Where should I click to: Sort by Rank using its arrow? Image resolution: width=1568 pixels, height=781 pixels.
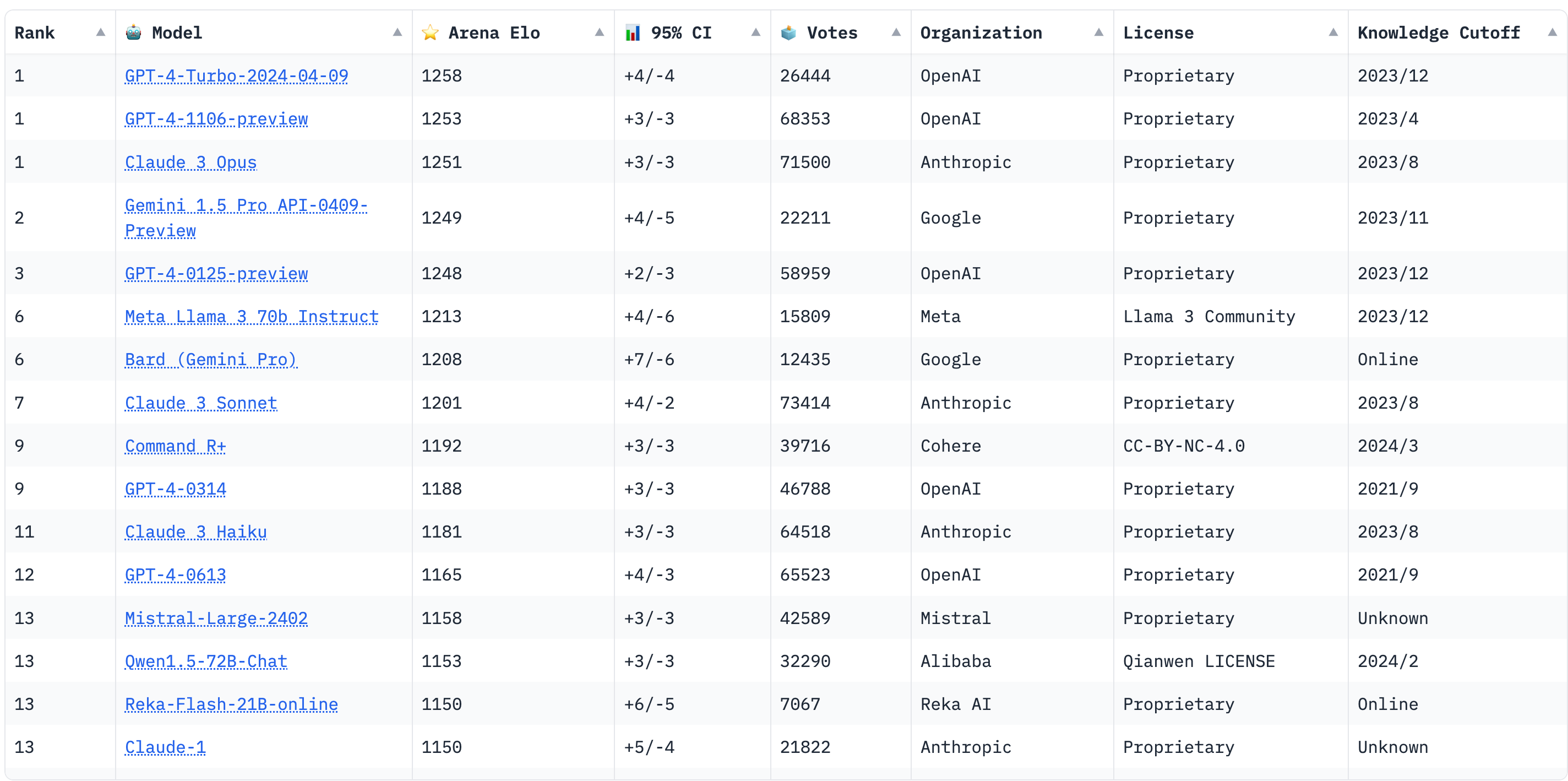pos(100,32)
